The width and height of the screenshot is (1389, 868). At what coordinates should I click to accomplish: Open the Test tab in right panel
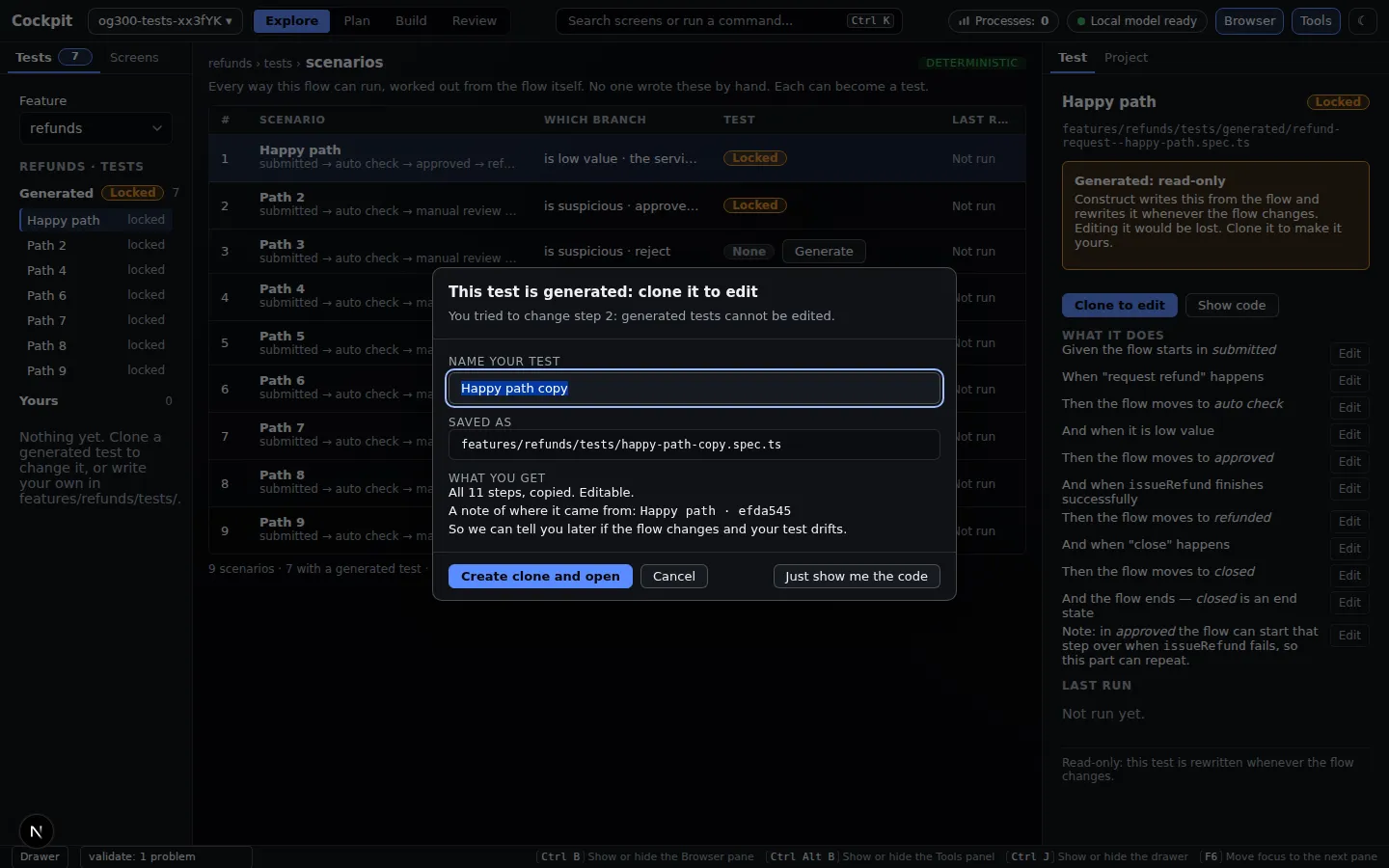coord(1073,57)
